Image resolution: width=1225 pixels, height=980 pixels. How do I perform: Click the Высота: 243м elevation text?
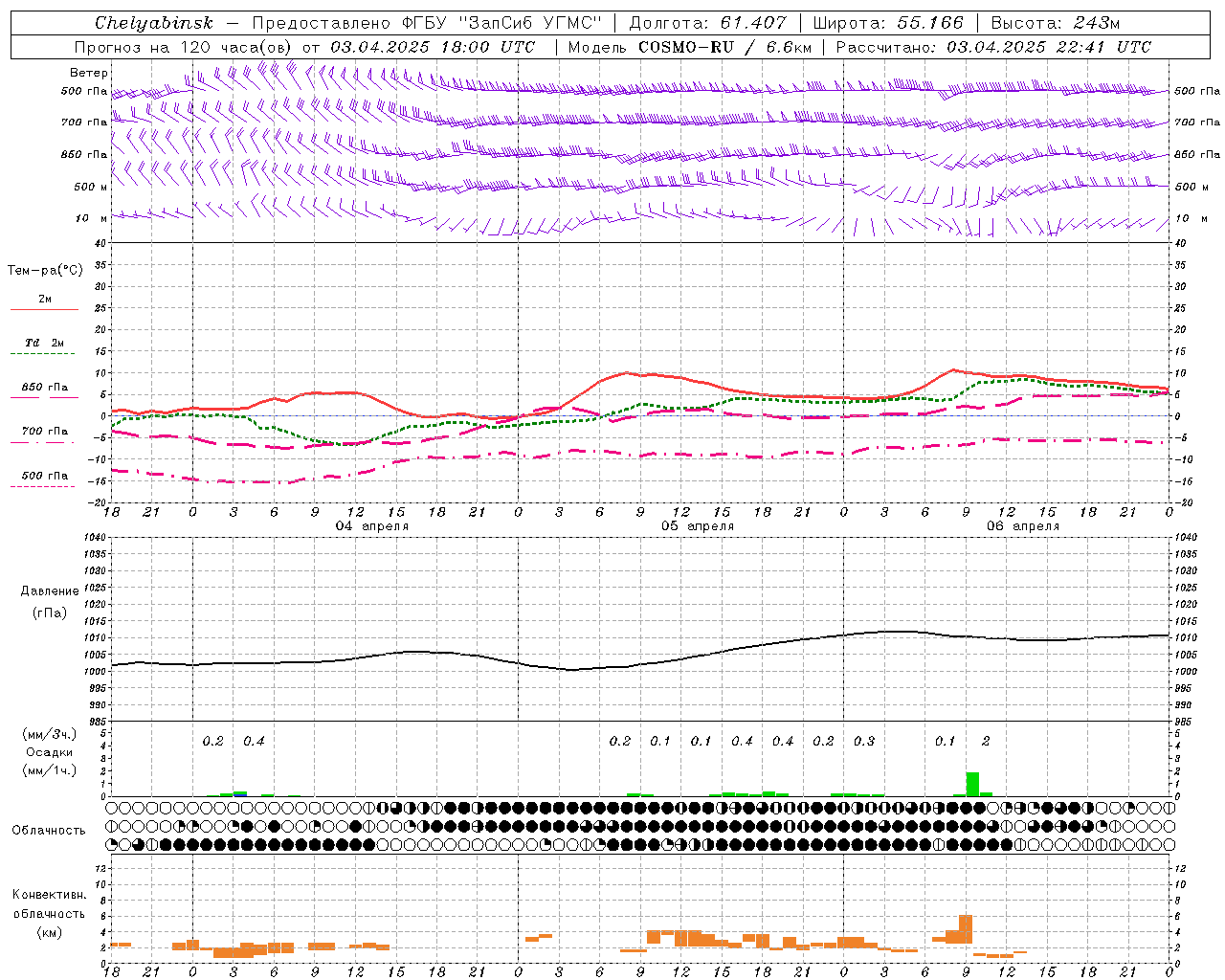[x=1056, y=23]
